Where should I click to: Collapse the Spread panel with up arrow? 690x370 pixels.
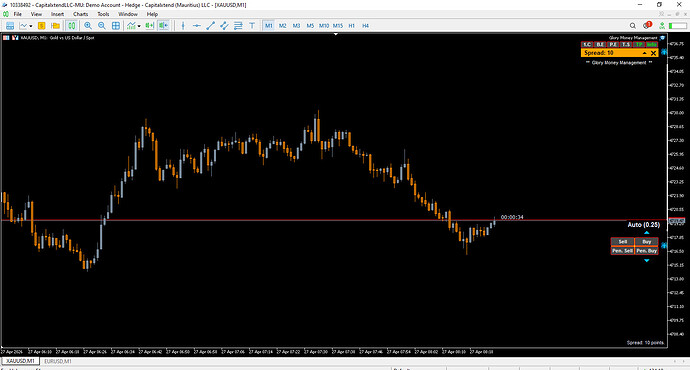coord(645,53)
